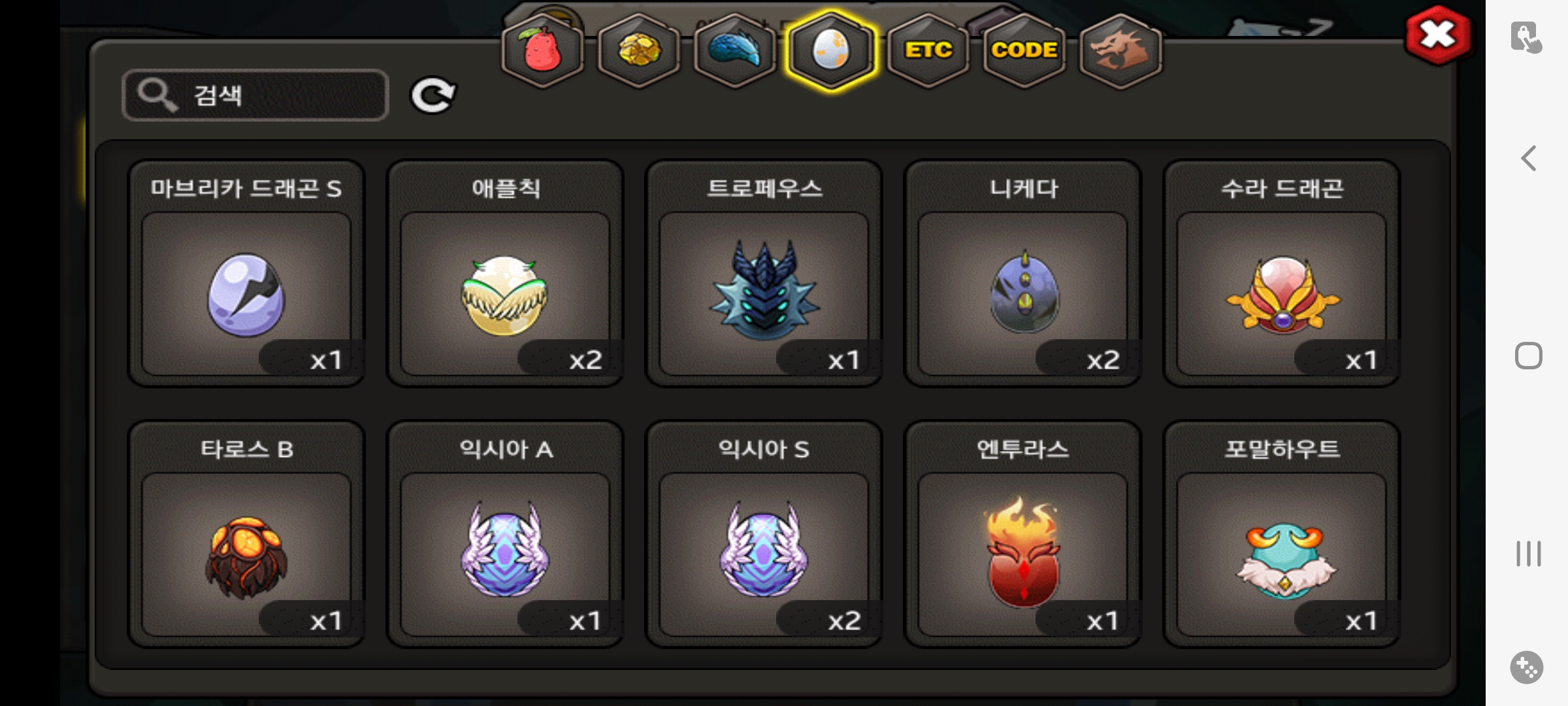Close the inventory with red X
This screenshot has height=706, width=1568.
[1438, 35]
